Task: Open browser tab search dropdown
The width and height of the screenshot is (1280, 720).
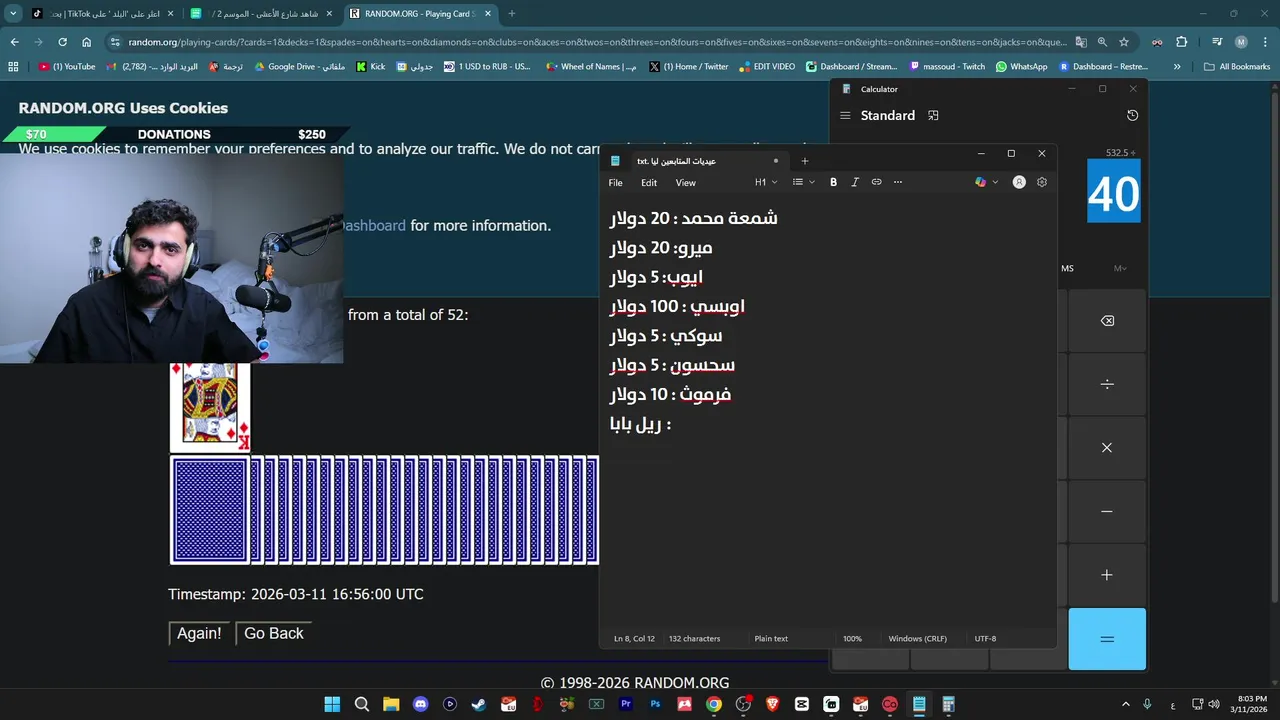Action: [x=13, y=14]
